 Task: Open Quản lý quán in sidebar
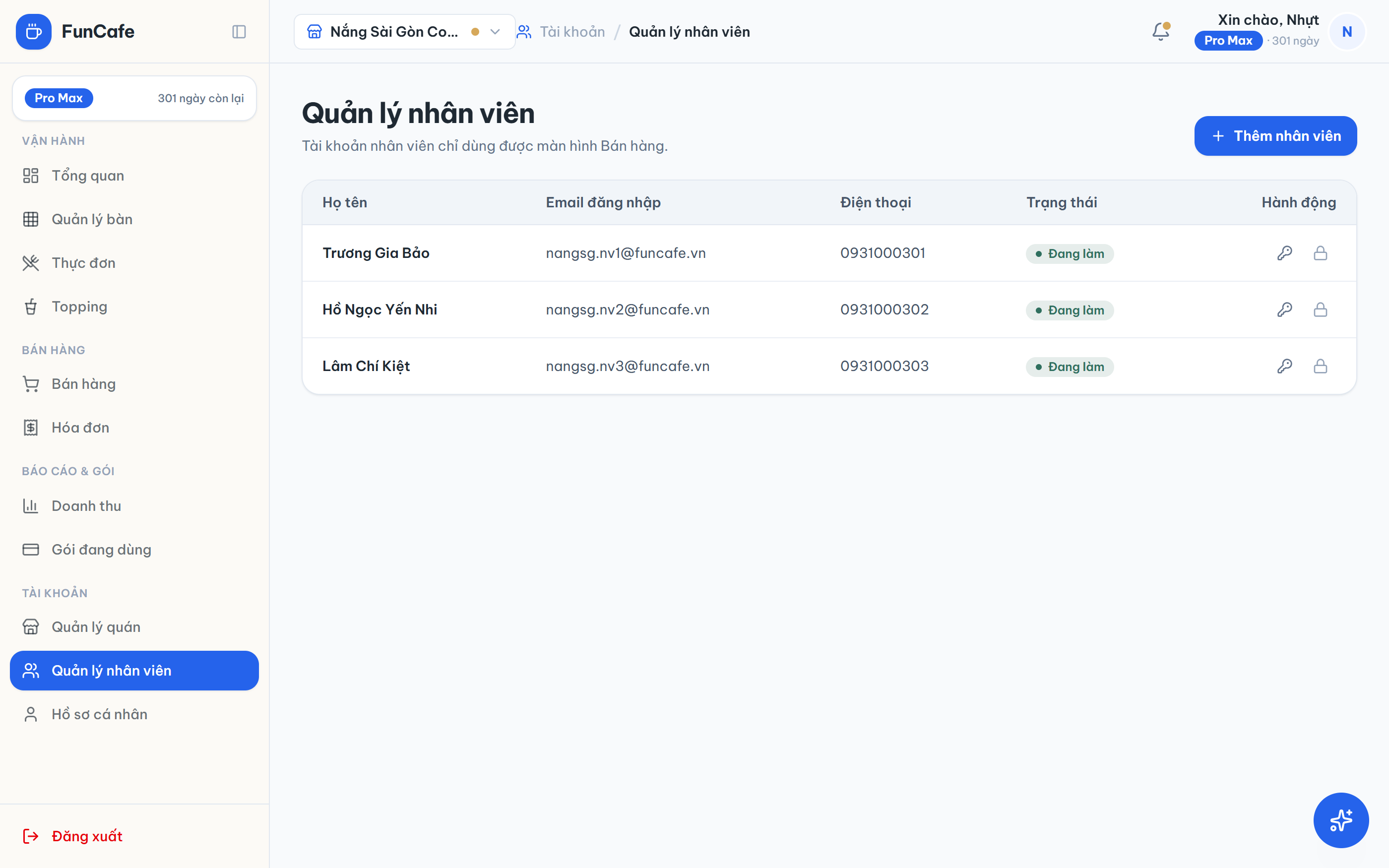coord(134,627)
